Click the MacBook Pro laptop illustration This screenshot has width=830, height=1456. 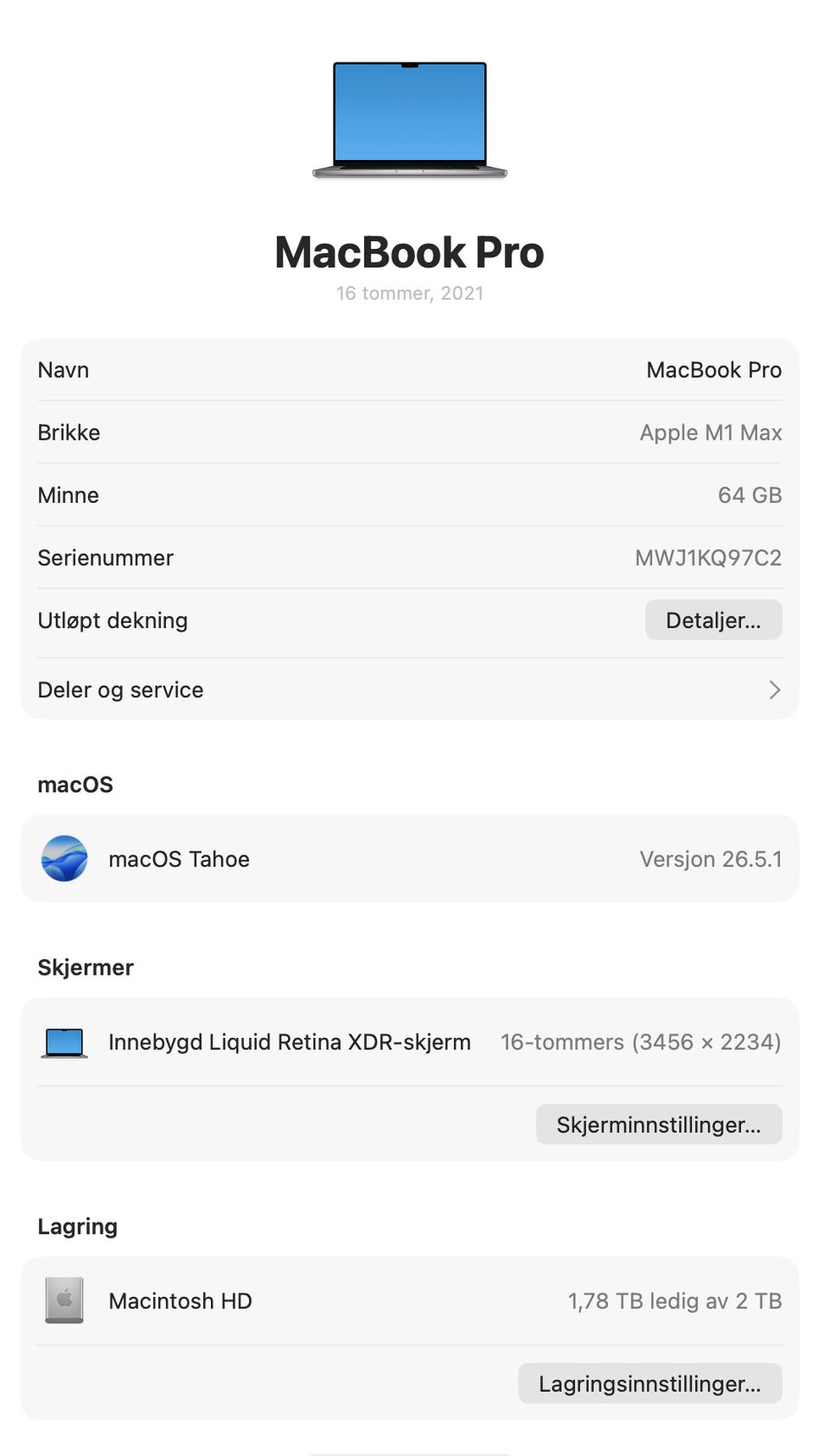(x=410, y=119)
